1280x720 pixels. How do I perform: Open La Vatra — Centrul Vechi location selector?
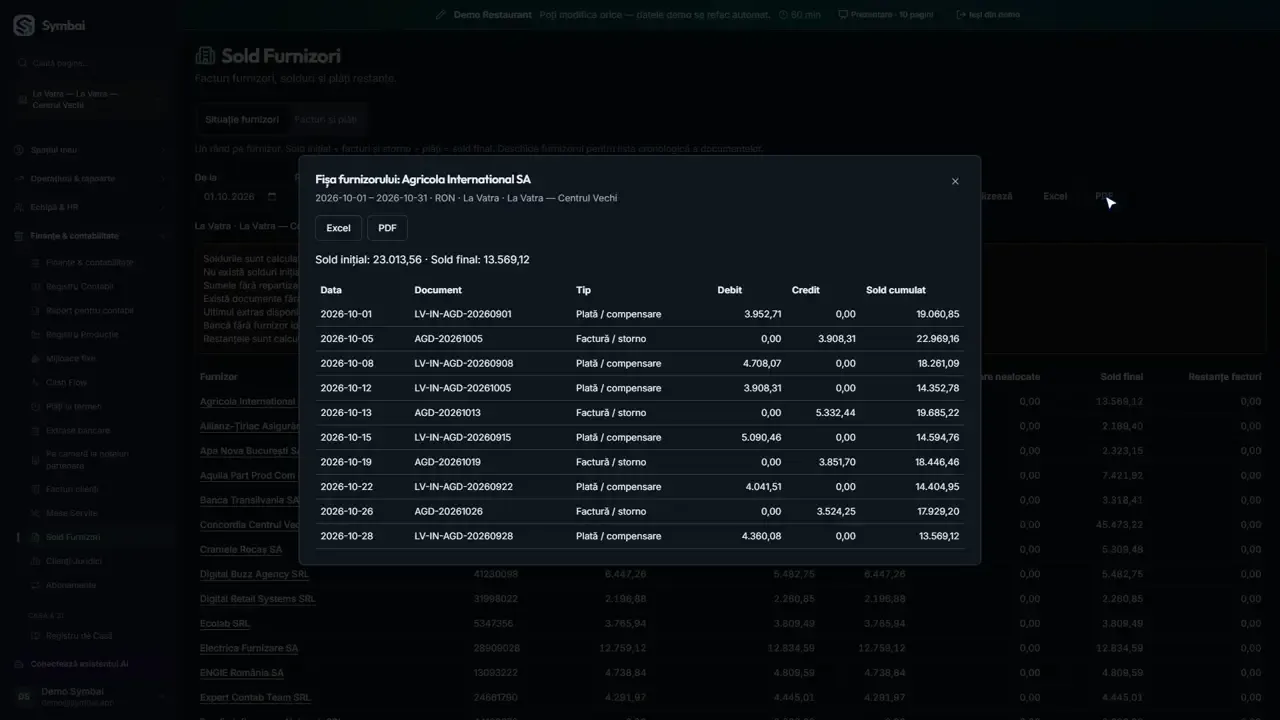88,99
